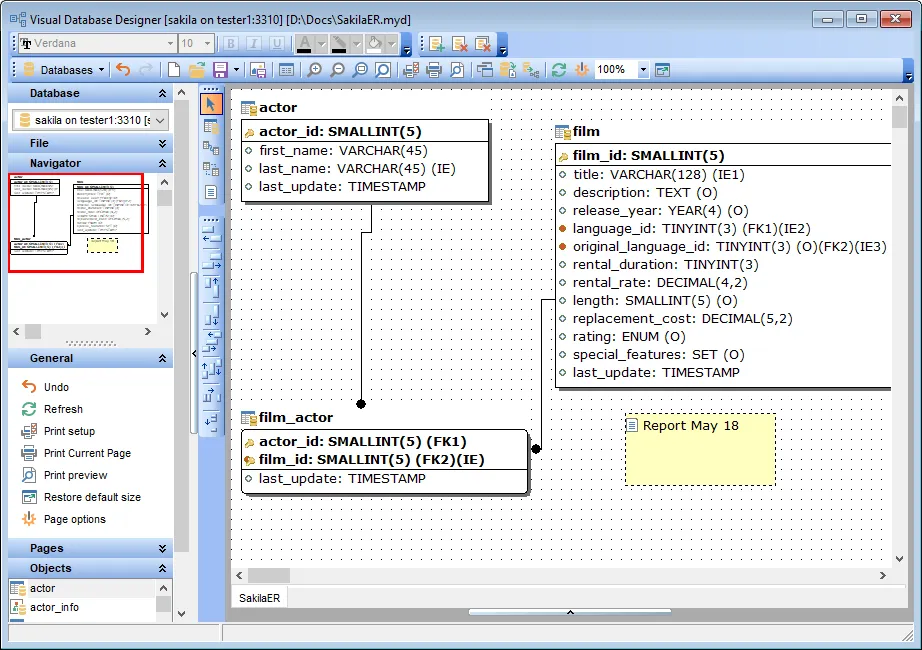This screenshot has width=922, height=650.
Task: Click the Undo arrow in main toolbar
Action: pos(123,70)
